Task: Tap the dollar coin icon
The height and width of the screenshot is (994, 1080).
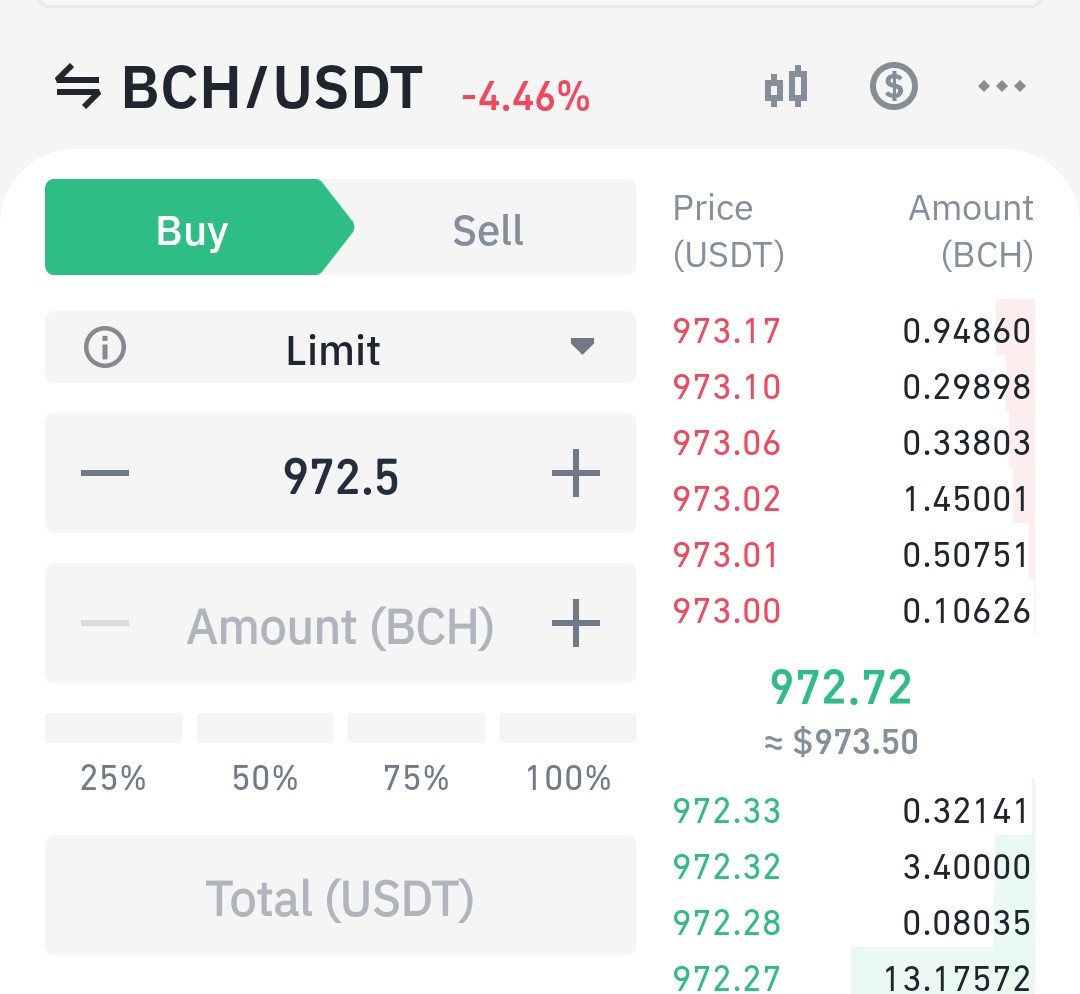Action: point(893,86)
